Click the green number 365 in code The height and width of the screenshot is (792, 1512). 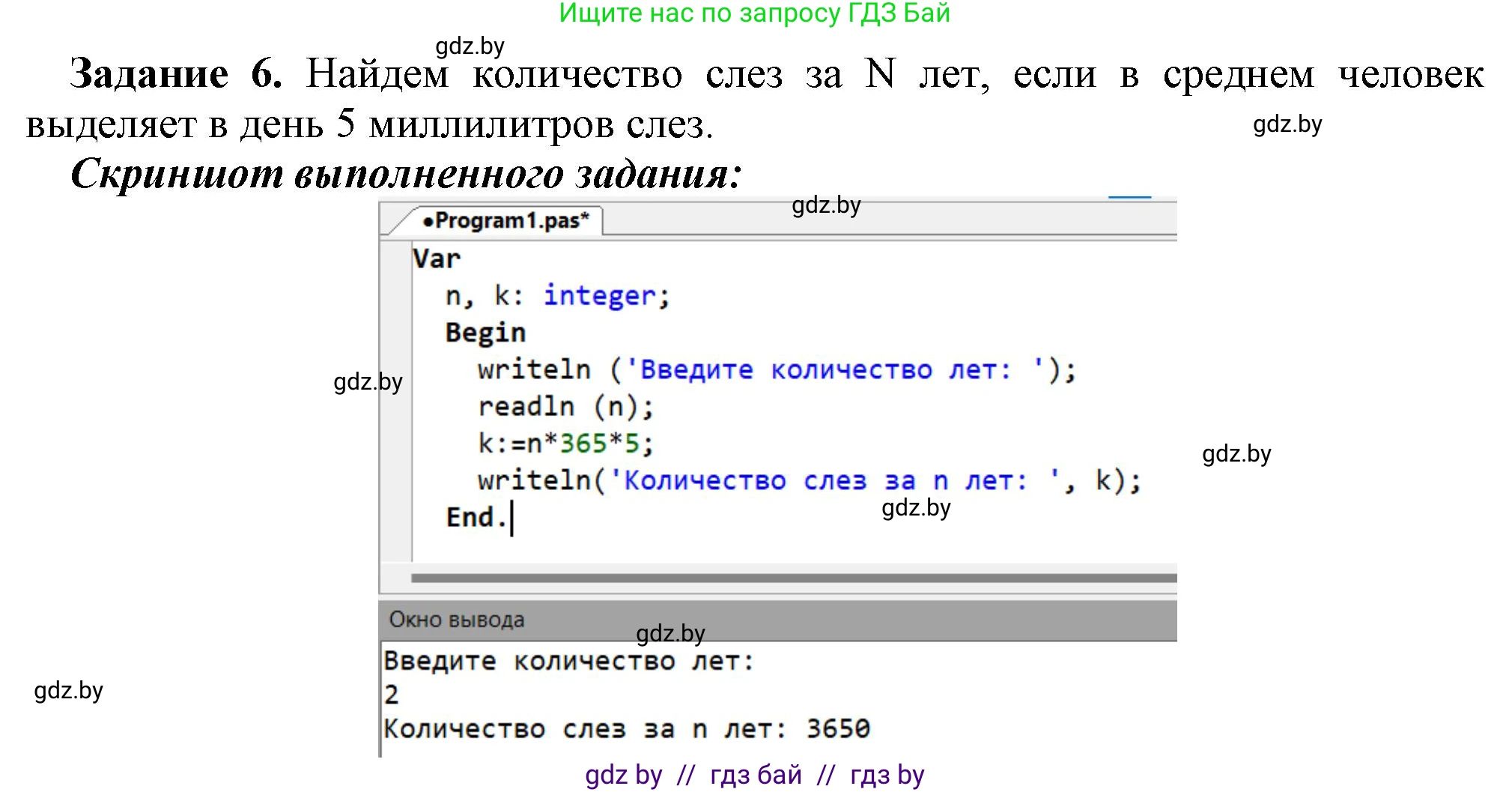(583, 444)
